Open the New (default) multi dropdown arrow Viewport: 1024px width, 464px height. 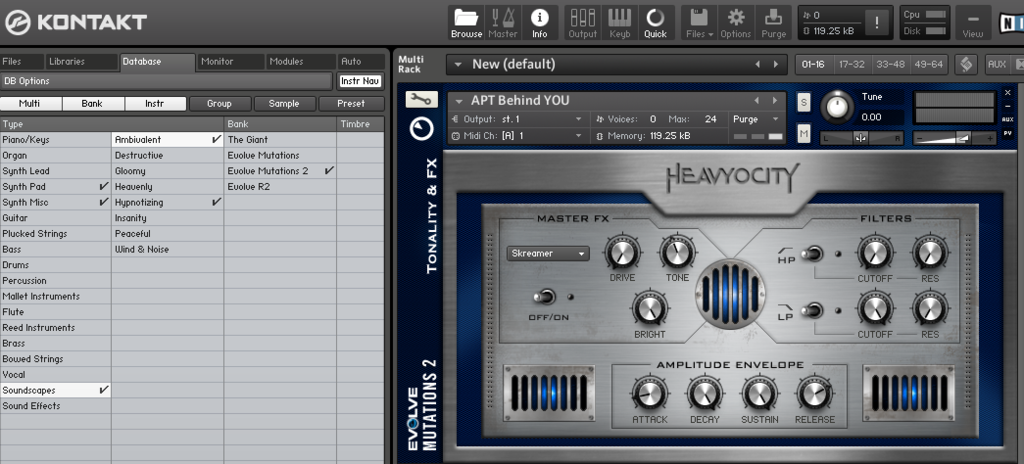pyautogui.click(x=458, y=65)
